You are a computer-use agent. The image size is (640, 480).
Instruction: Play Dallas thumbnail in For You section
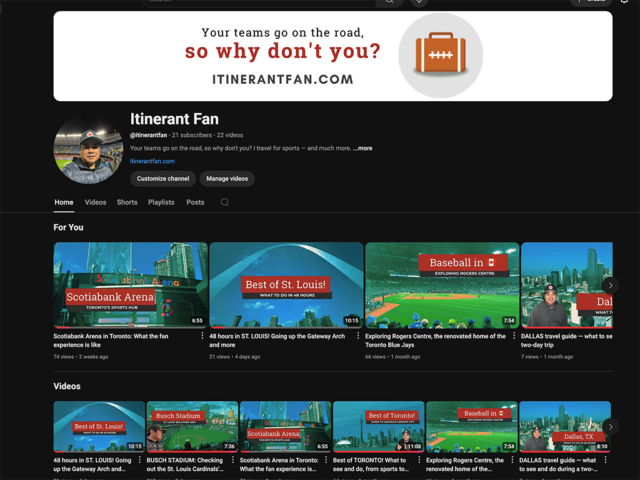coord(567,285)
